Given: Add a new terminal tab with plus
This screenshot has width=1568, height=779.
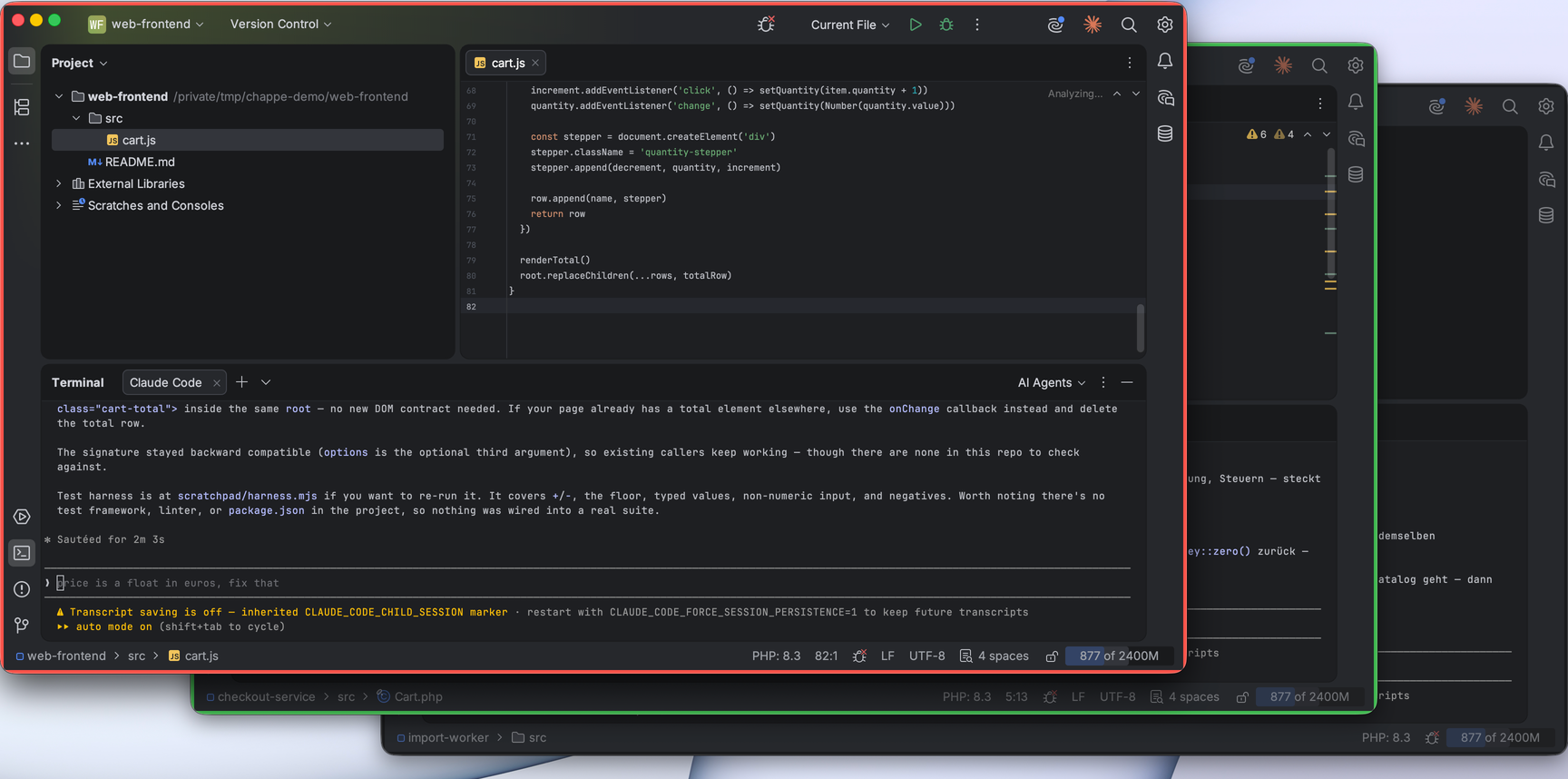Looking at the screenshot, I should coord(241,382).
